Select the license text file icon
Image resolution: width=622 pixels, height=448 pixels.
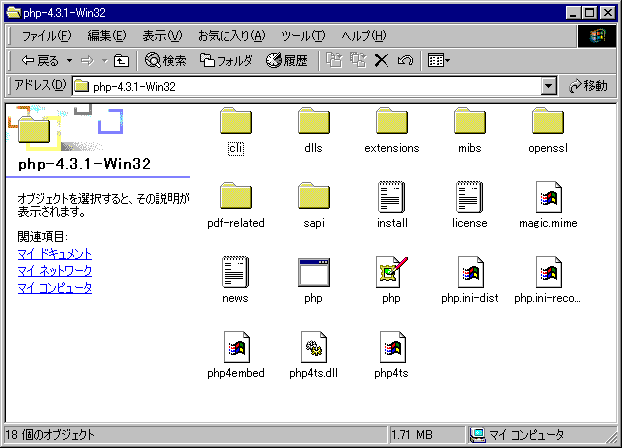click(x=470, y=197)
